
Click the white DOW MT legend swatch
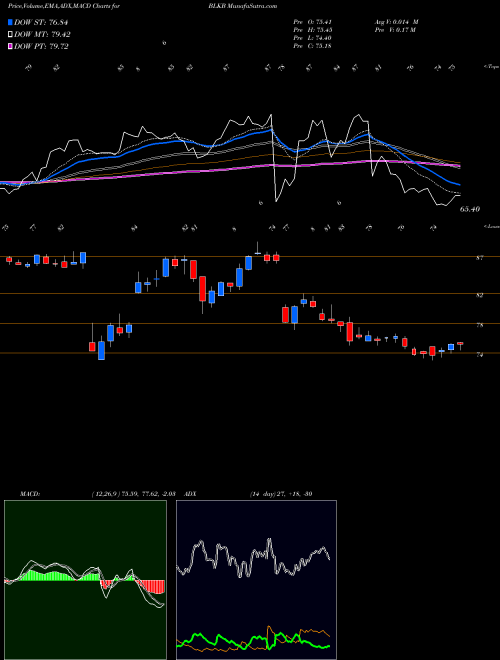click(x=10, y=35)
